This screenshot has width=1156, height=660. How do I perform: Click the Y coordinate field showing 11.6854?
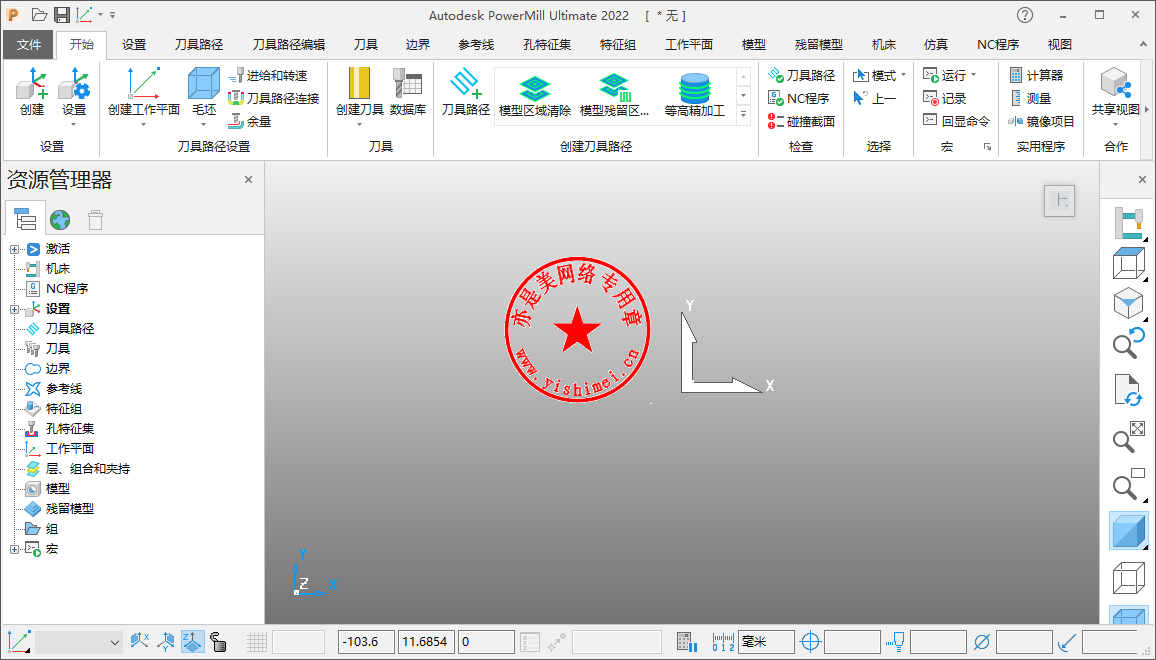pos(427,642)
